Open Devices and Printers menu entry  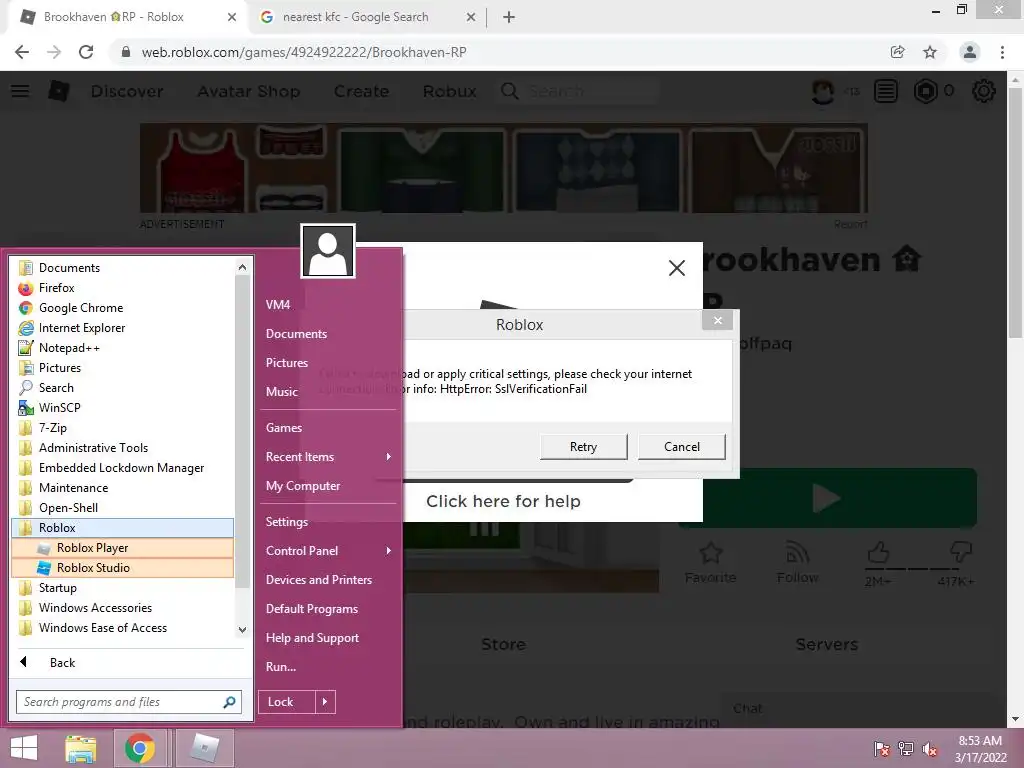[319, 580]
